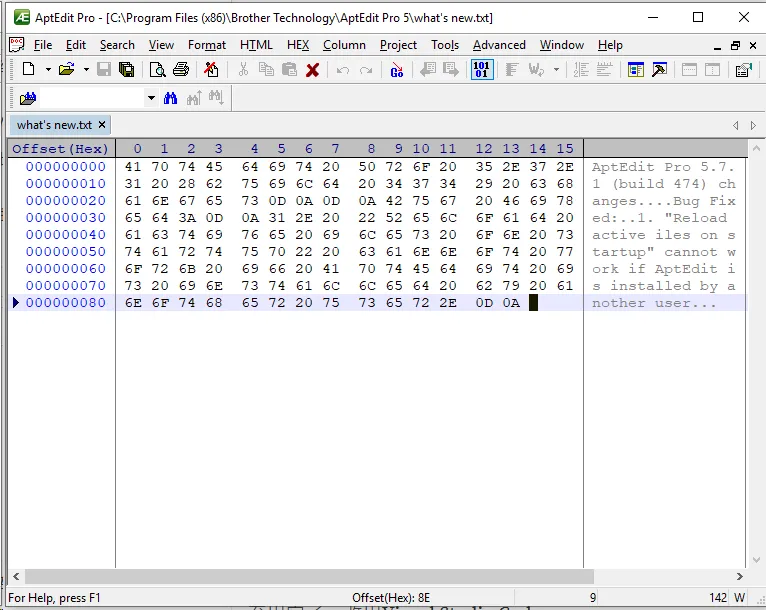Click the Cut scissors icon

pyautogui.click(x=243, y=69)
